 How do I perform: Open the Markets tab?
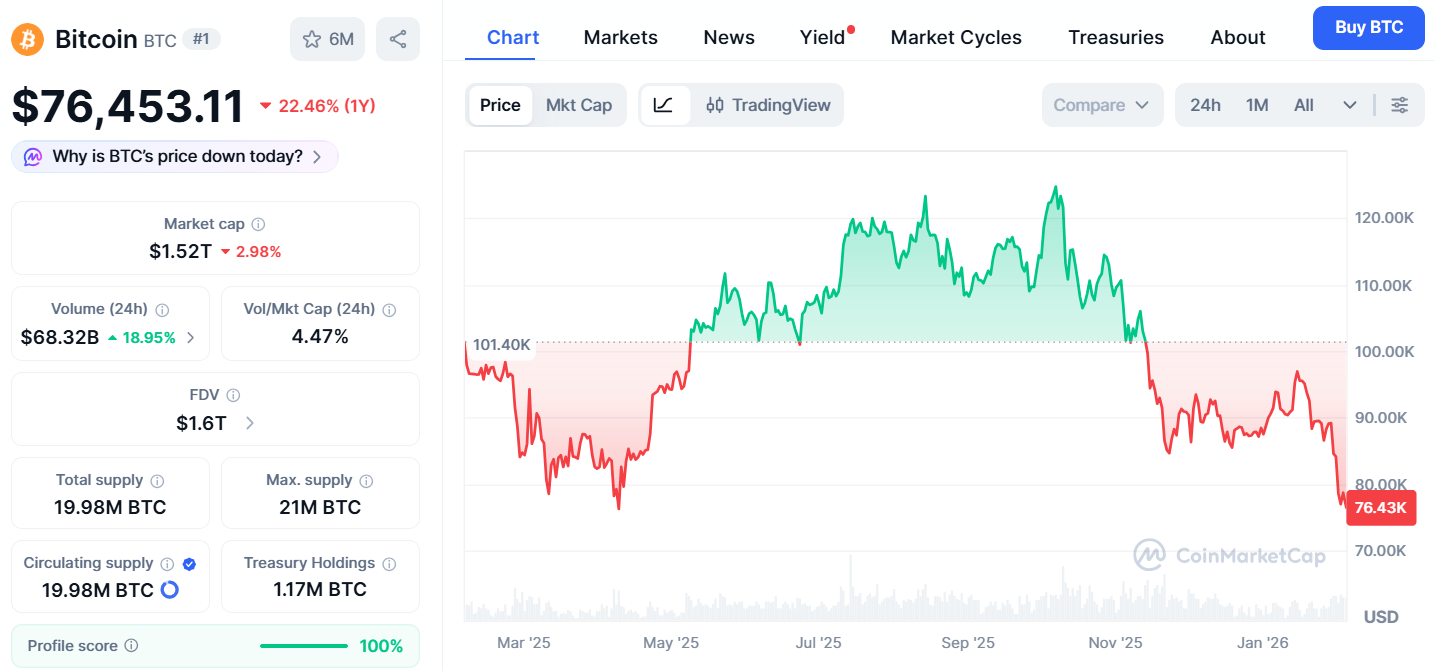pos(620,38)
